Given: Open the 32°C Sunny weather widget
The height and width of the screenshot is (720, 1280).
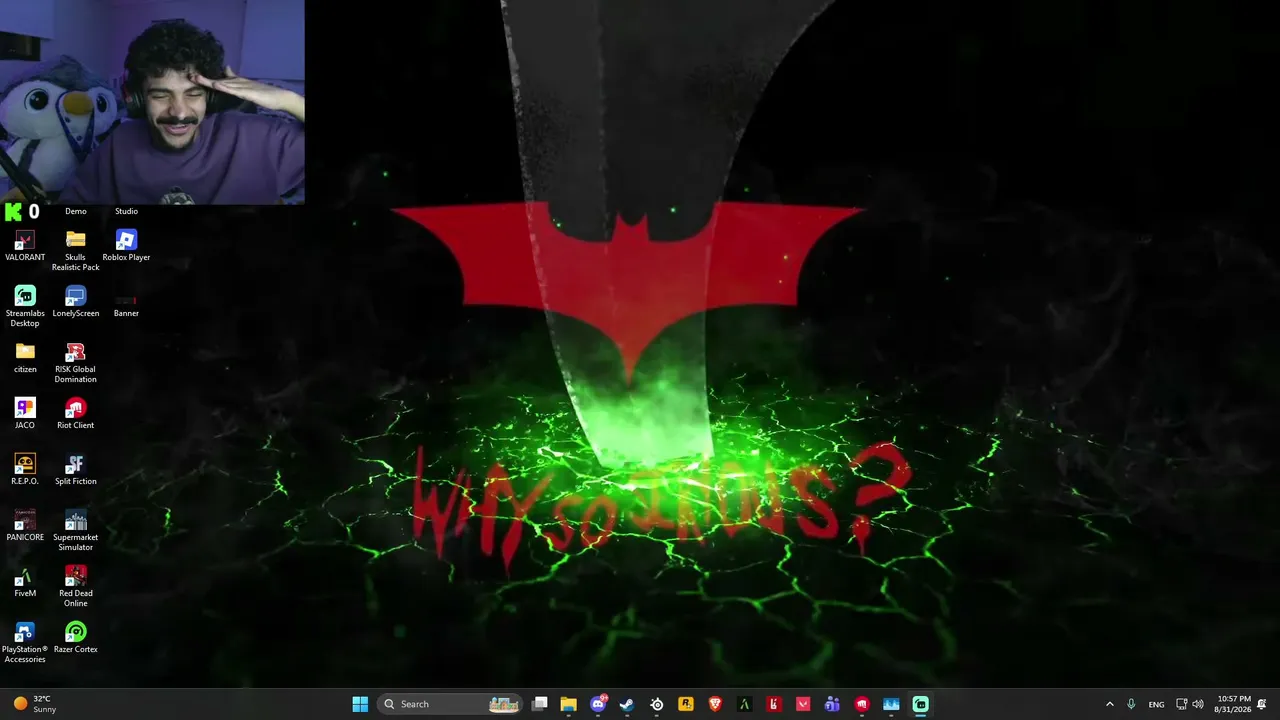Looking at the screenshot, I should tap(34, 704).
